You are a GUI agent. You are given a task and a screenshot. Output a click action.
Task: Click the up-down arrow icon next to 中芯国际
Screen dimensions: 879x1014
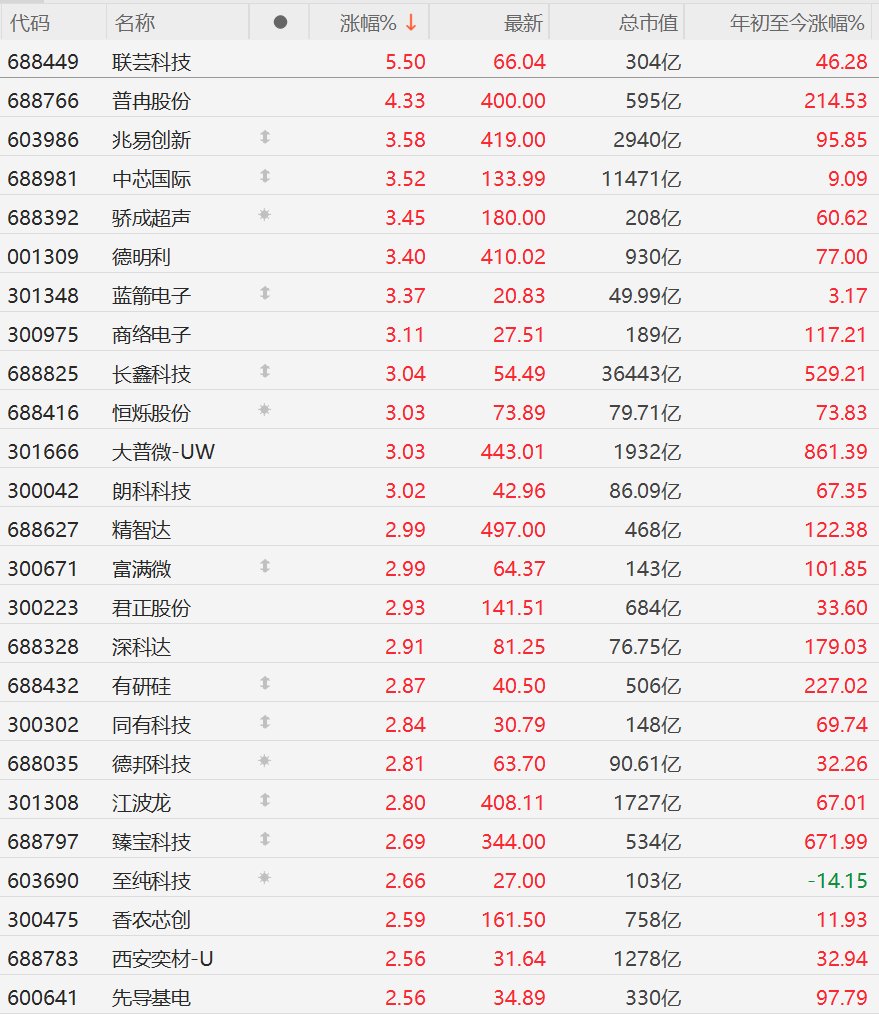point(265,176)
